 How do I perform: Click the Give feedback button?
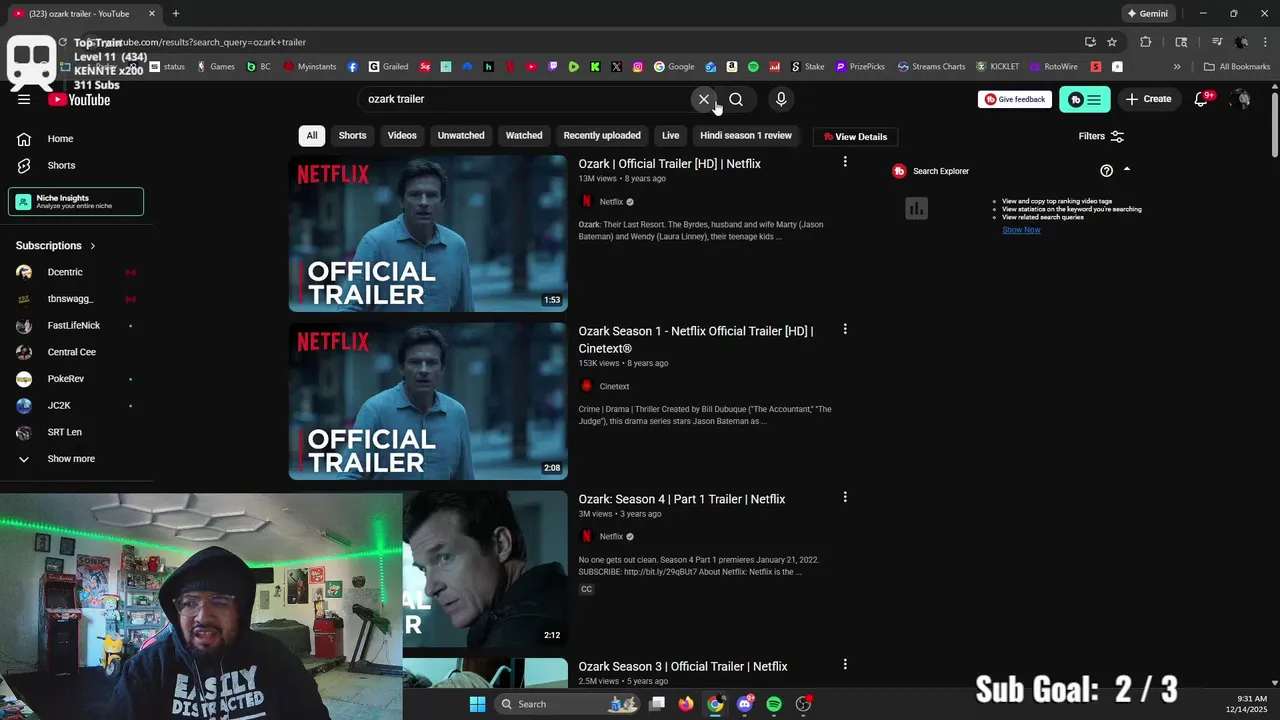pyautogui.click(x=1015, y=99)
